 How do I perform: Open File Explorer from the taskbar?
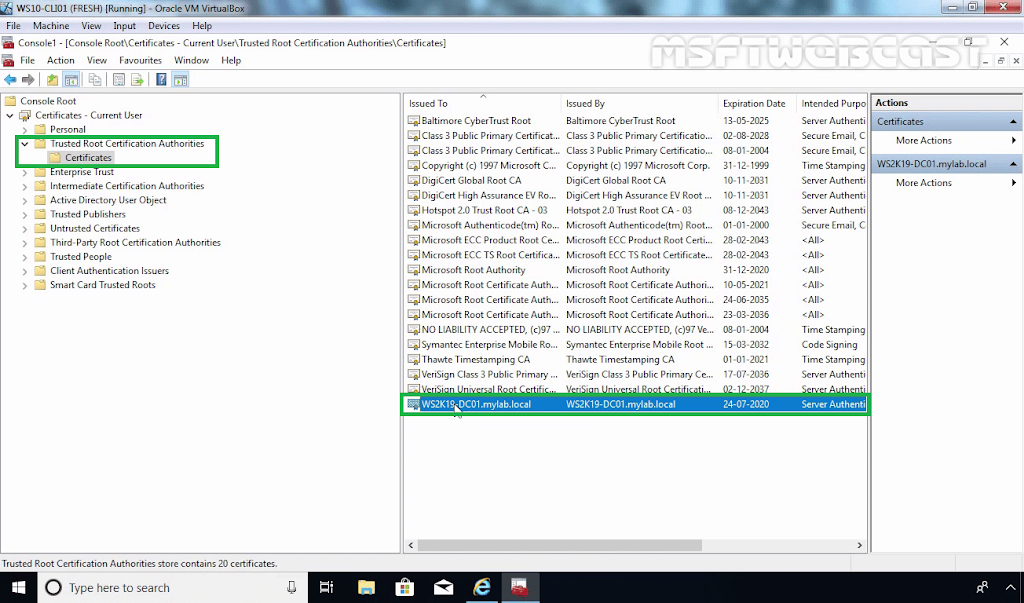tap(366, 587)
